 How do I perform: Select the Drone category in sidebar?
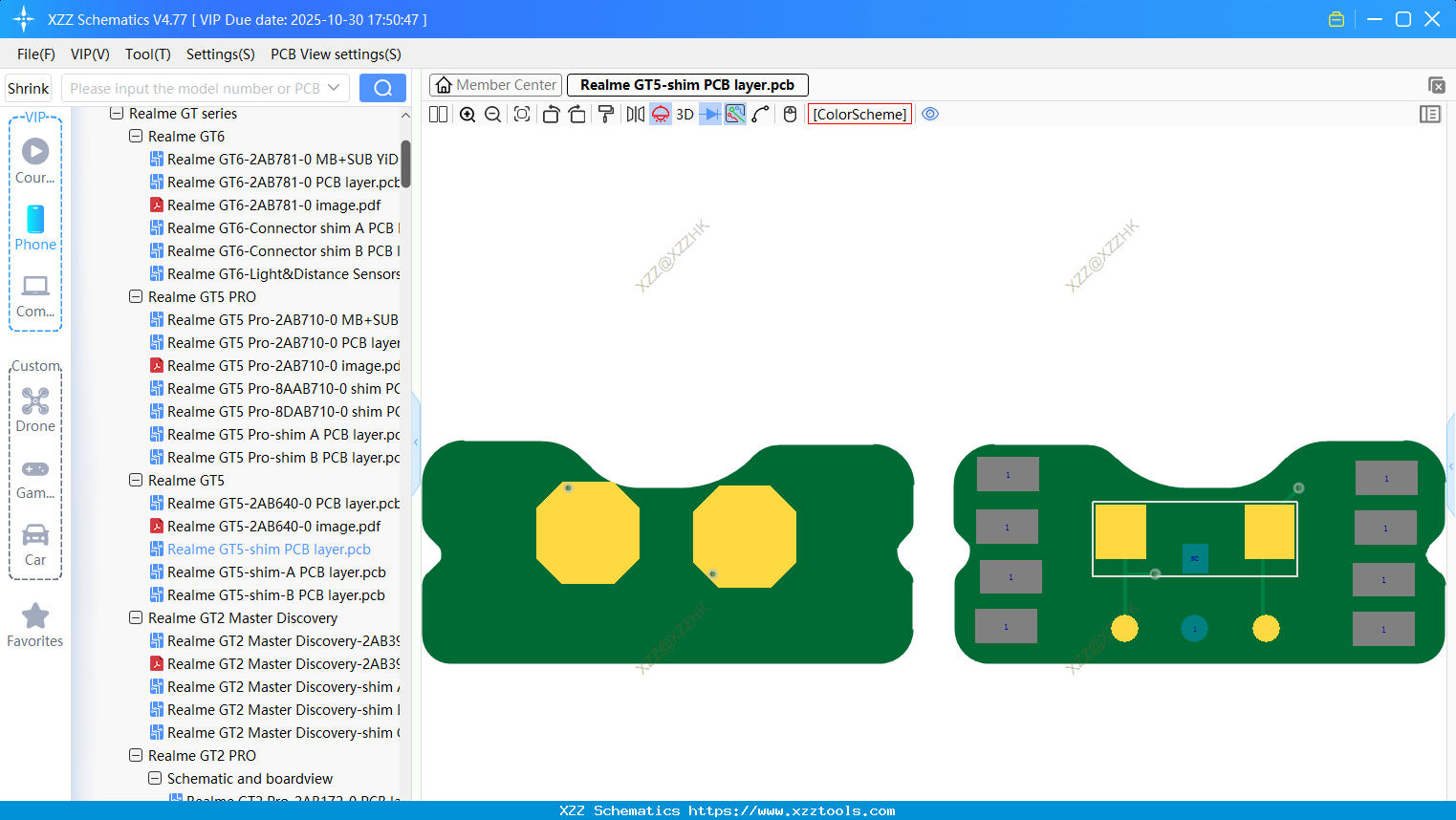[35, 410]
